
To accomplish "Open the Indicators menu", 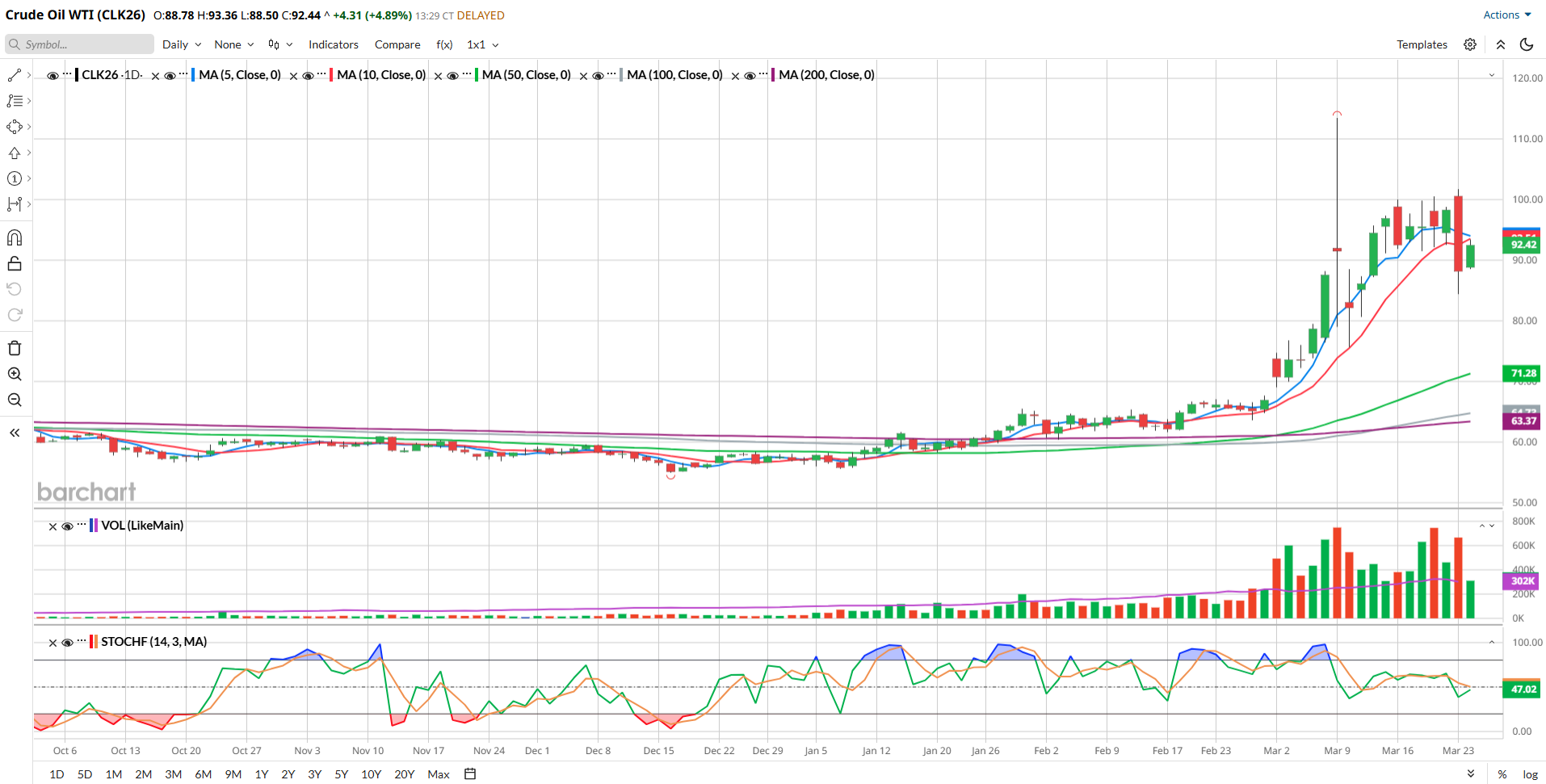I will tap(333, 44).
